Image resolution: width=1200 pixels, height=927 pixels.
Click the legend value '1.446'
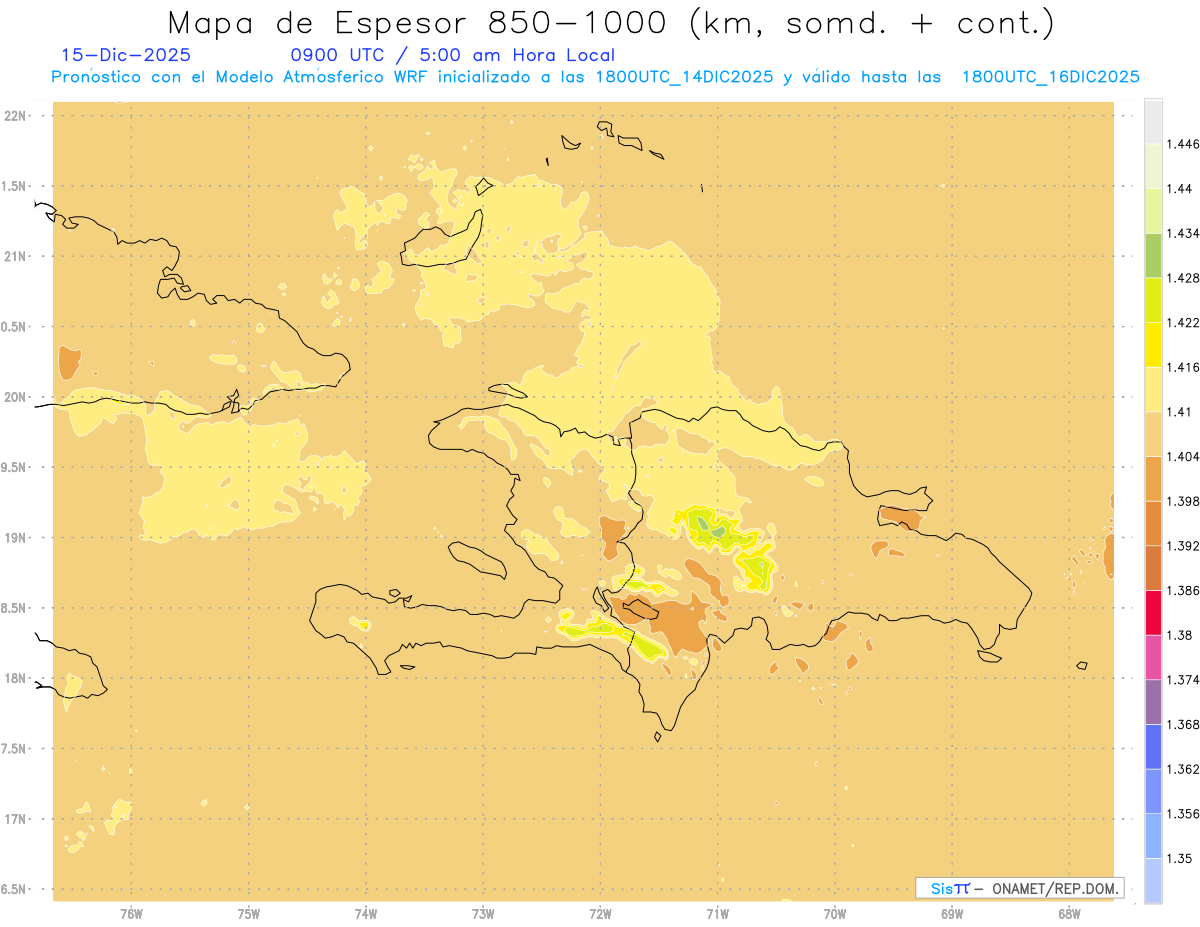[1185, 144]
